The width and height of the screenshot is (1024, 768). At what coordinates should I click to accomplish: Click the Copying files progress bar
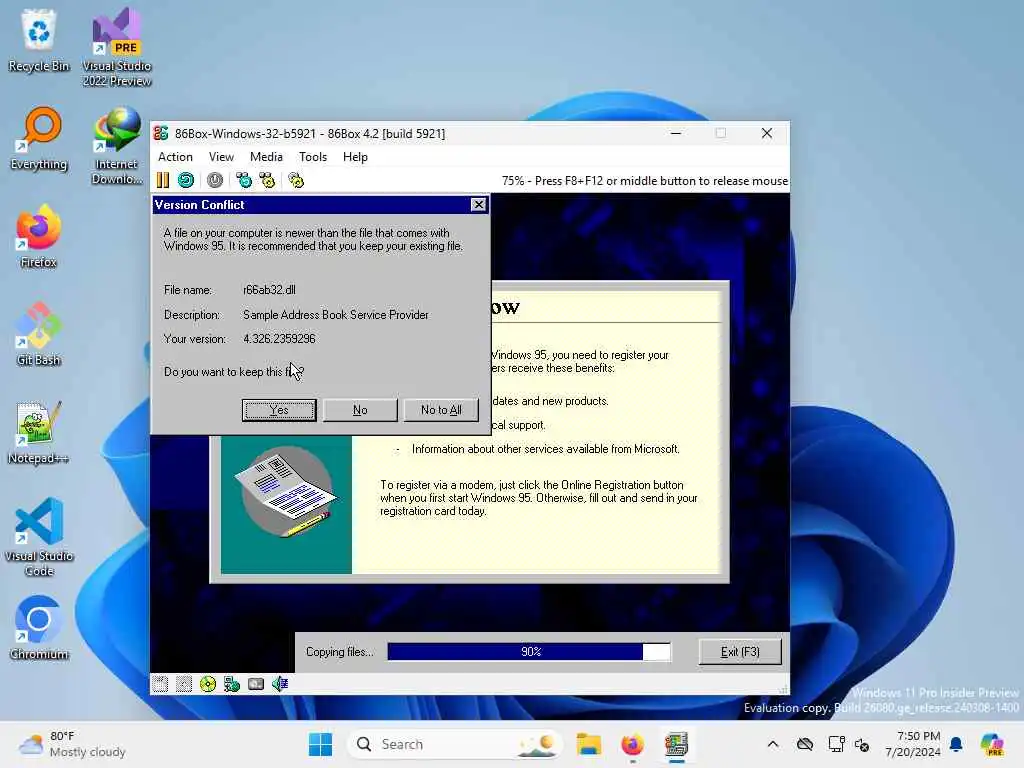click(x=529, y=652)
